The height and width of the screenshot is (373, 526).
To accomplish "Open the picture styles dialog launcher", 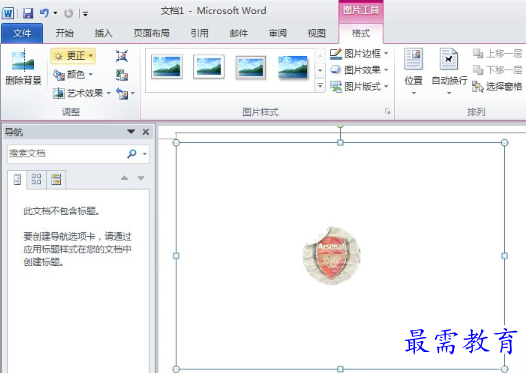I will (387, 111).
